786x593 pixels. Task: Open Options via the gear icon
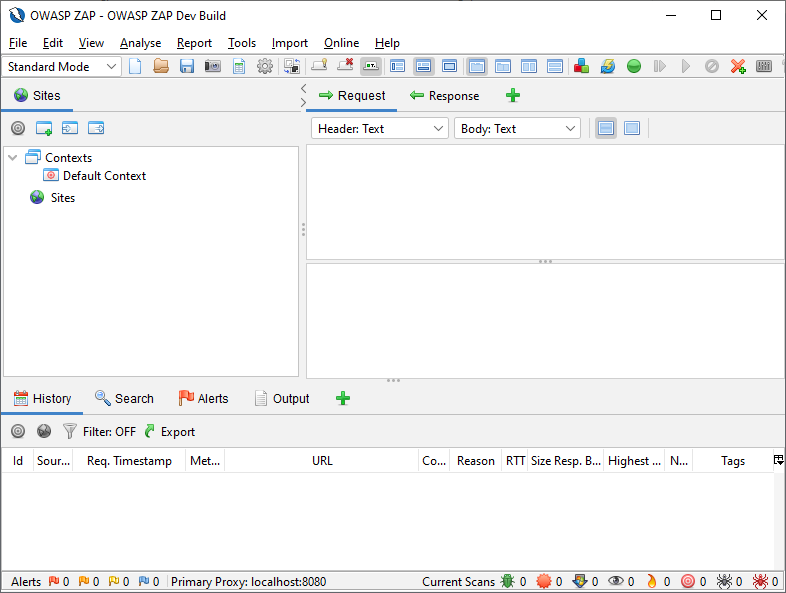tap(265, 67)
